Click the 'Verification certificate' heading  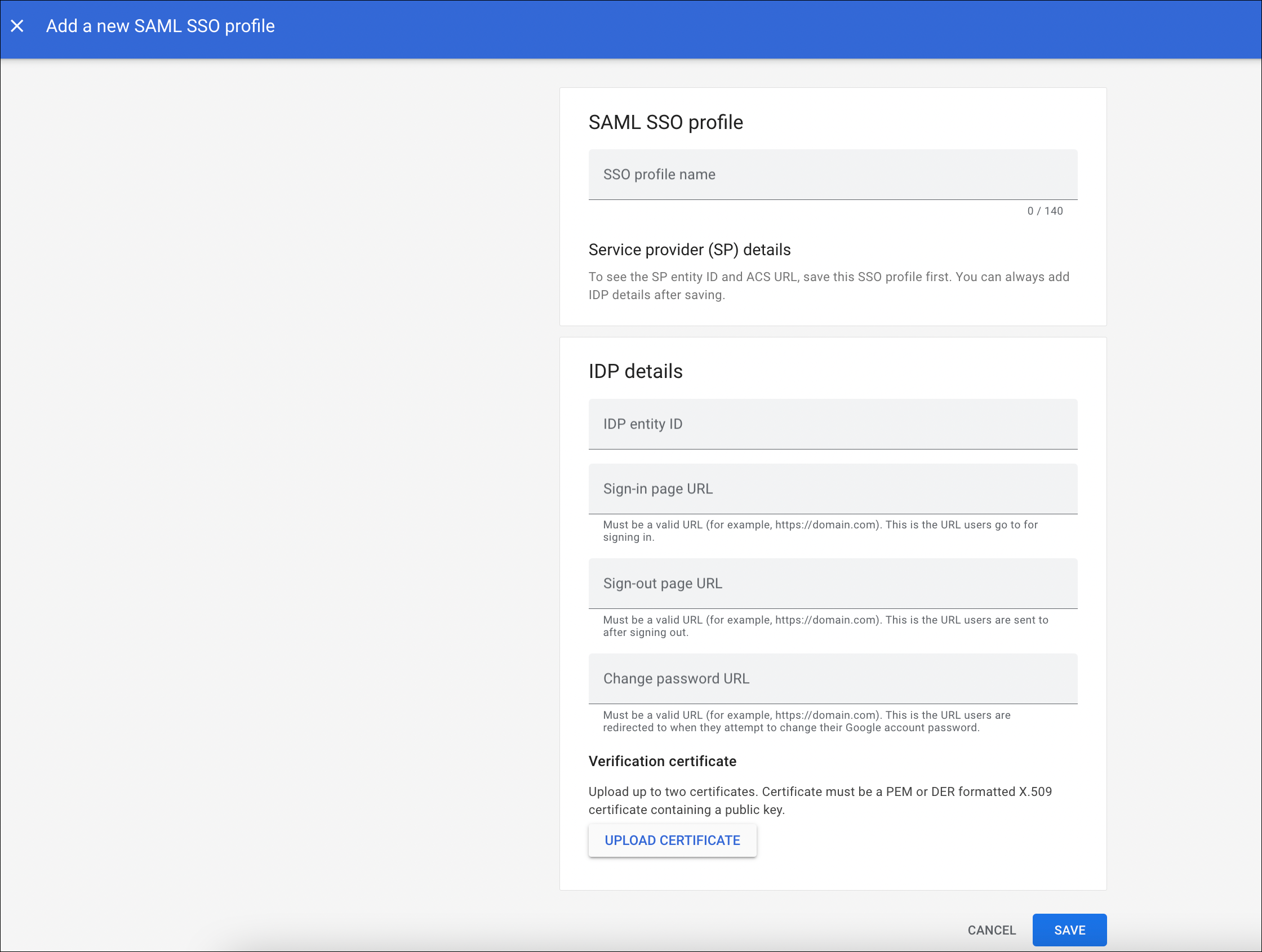[x=662, y=762]
